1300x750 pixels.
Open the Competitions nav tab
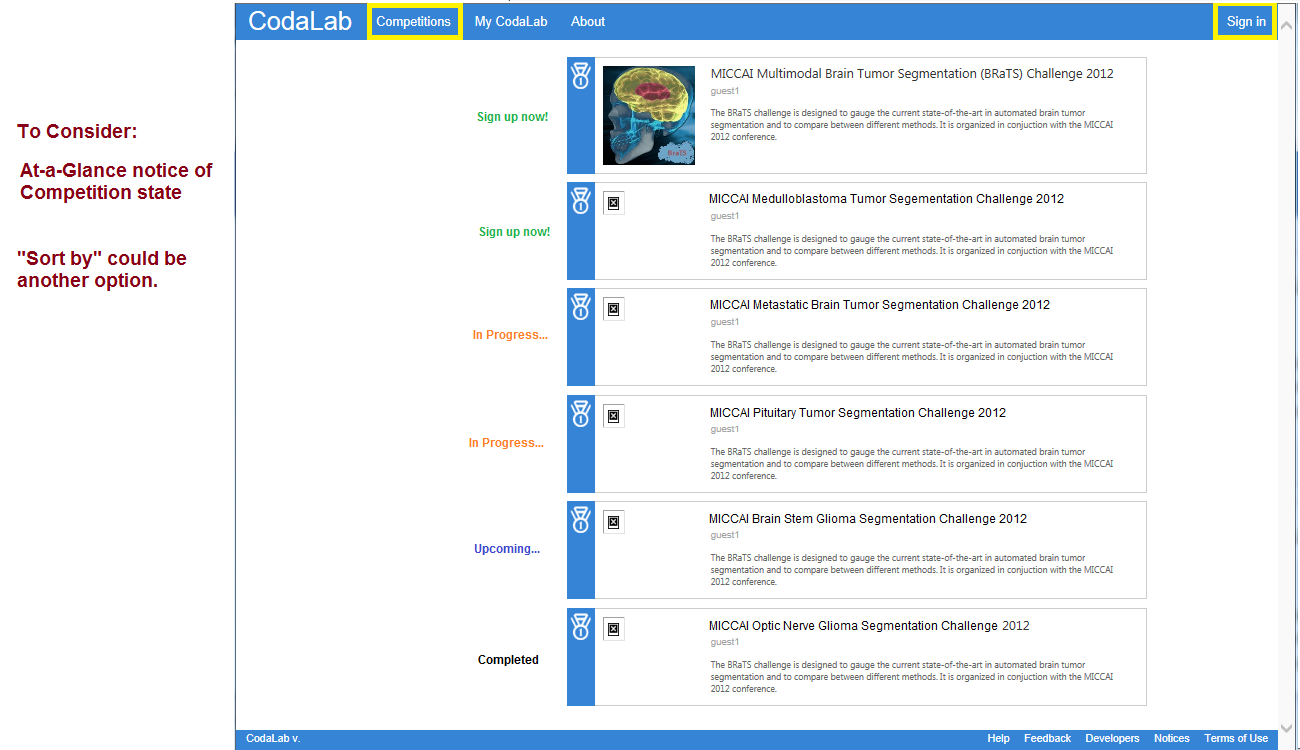click(414, 21)
